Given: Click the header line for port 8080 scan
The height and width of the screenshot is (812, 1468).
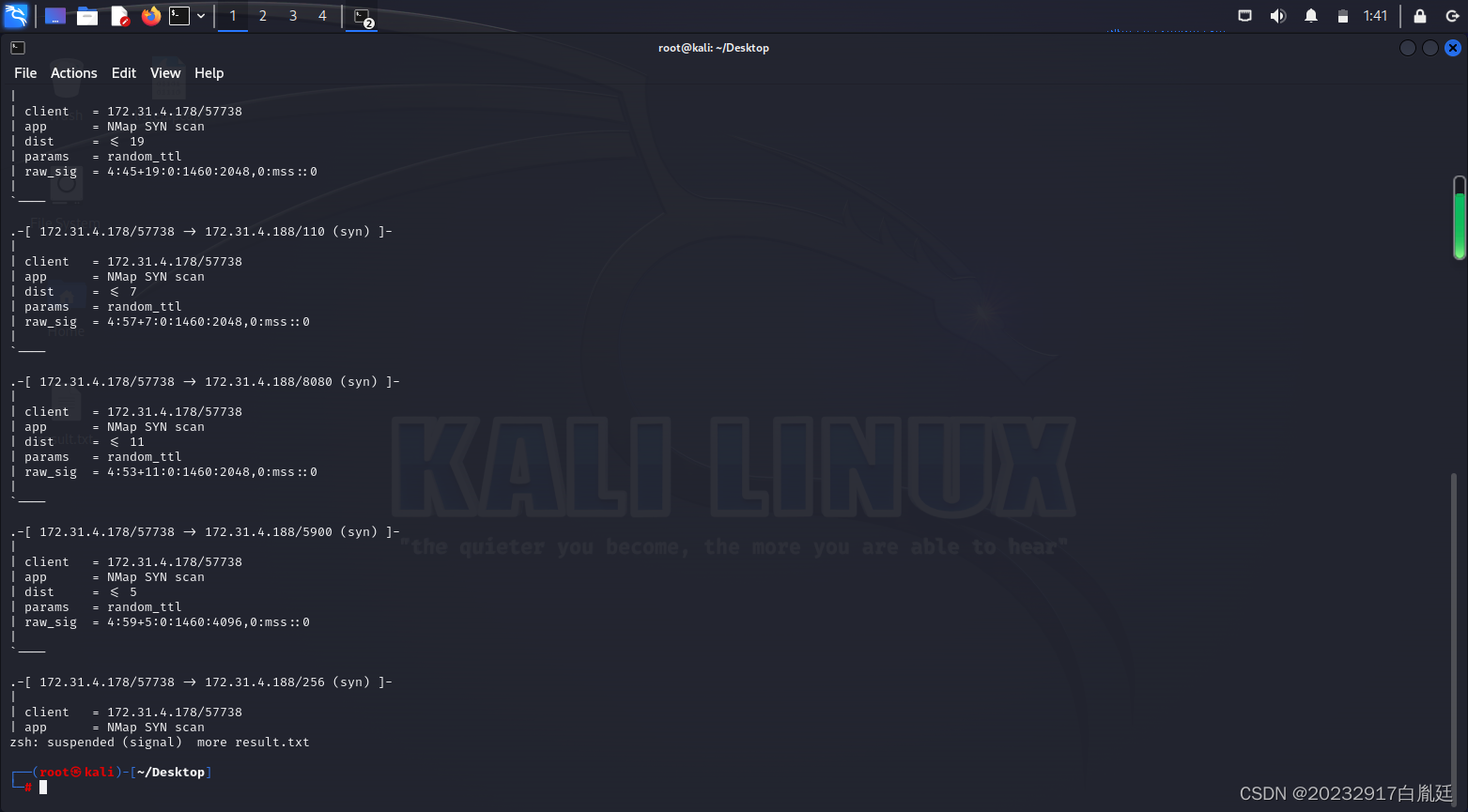Looking at the screenshot, I should point(205,382).
